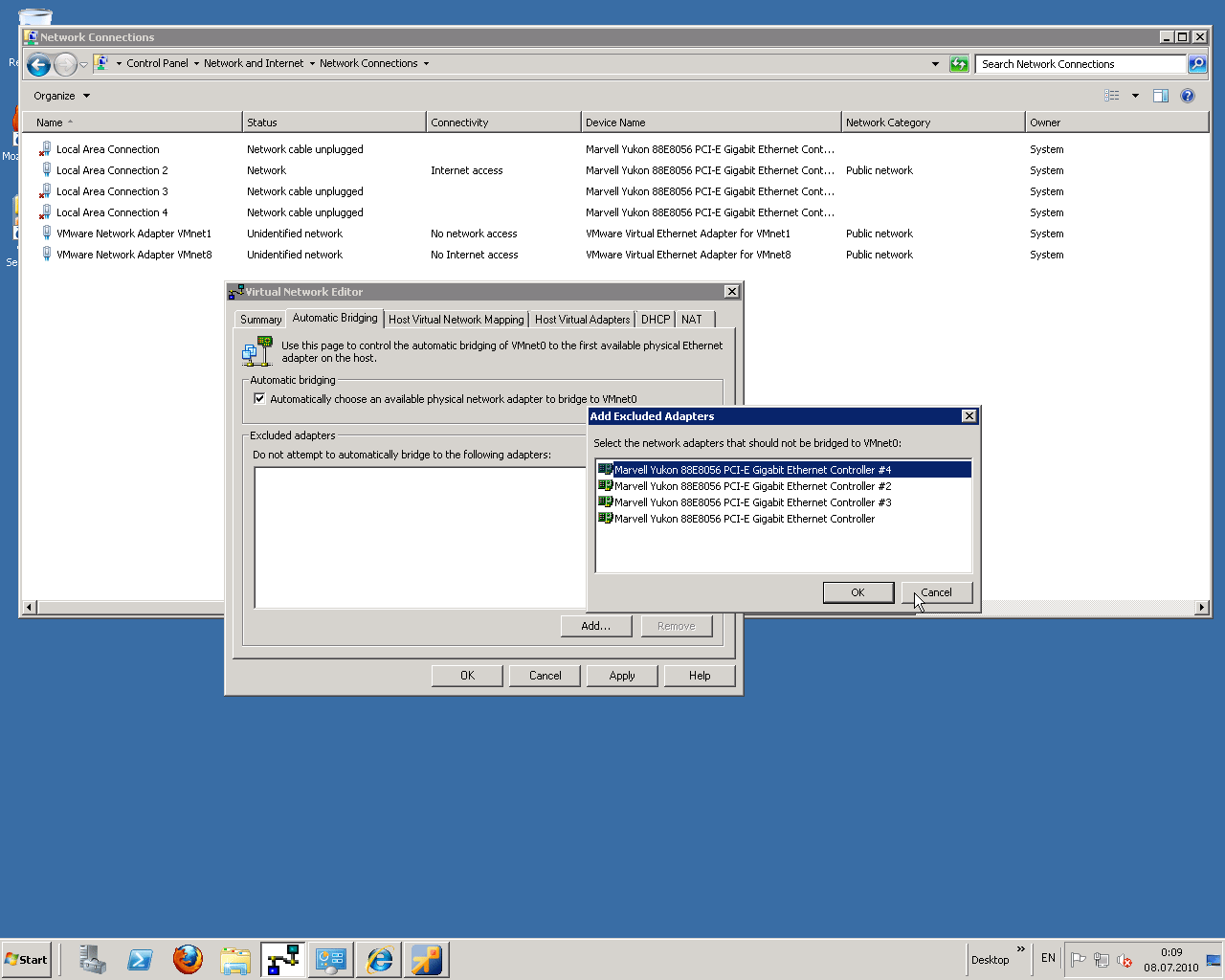
Task: Click the Start button
Action: [x=27, y=960]
